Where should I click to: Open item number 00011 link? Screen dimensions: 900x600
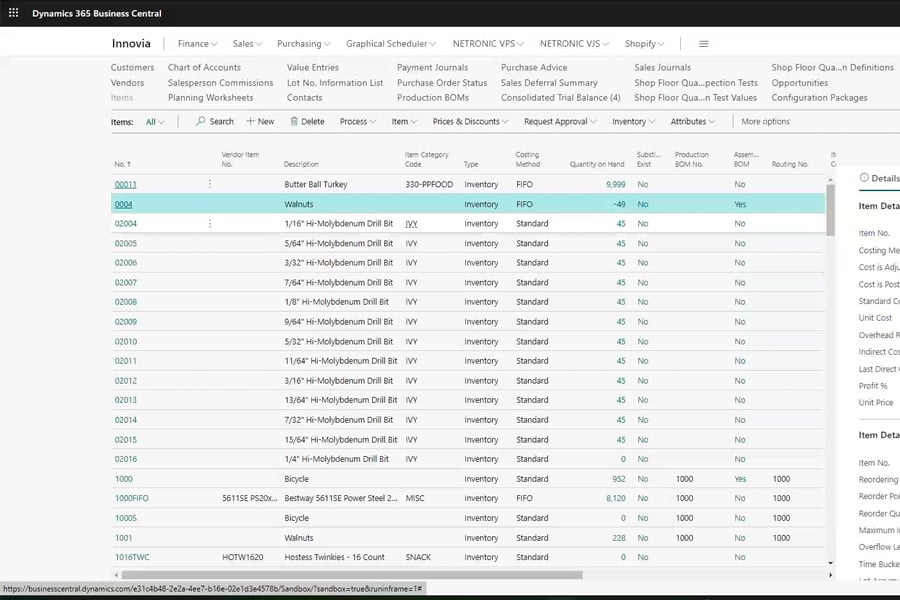click(126, 184)
